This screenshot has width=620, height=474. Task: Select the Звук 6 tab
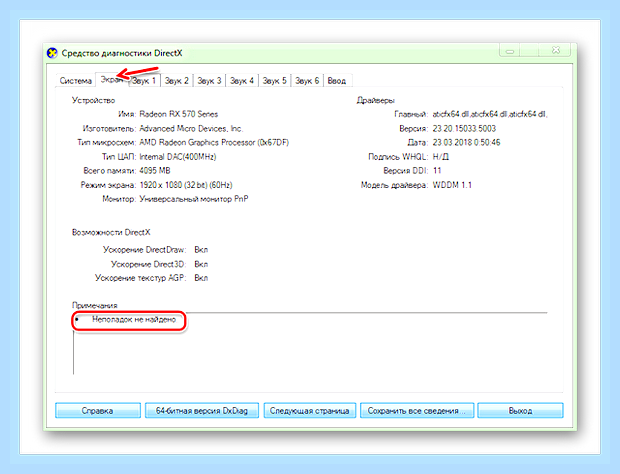307,81
